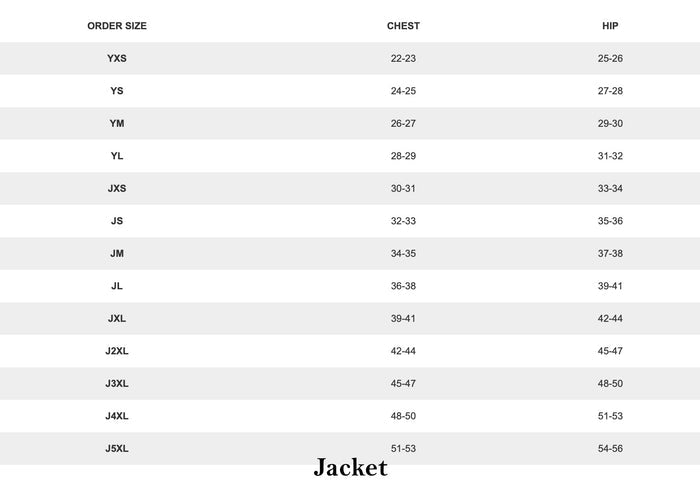The width and height of the screenshot is (700, 486).
Task: Select the J3XL chest value 45-47
Action: tap(403, 384)
